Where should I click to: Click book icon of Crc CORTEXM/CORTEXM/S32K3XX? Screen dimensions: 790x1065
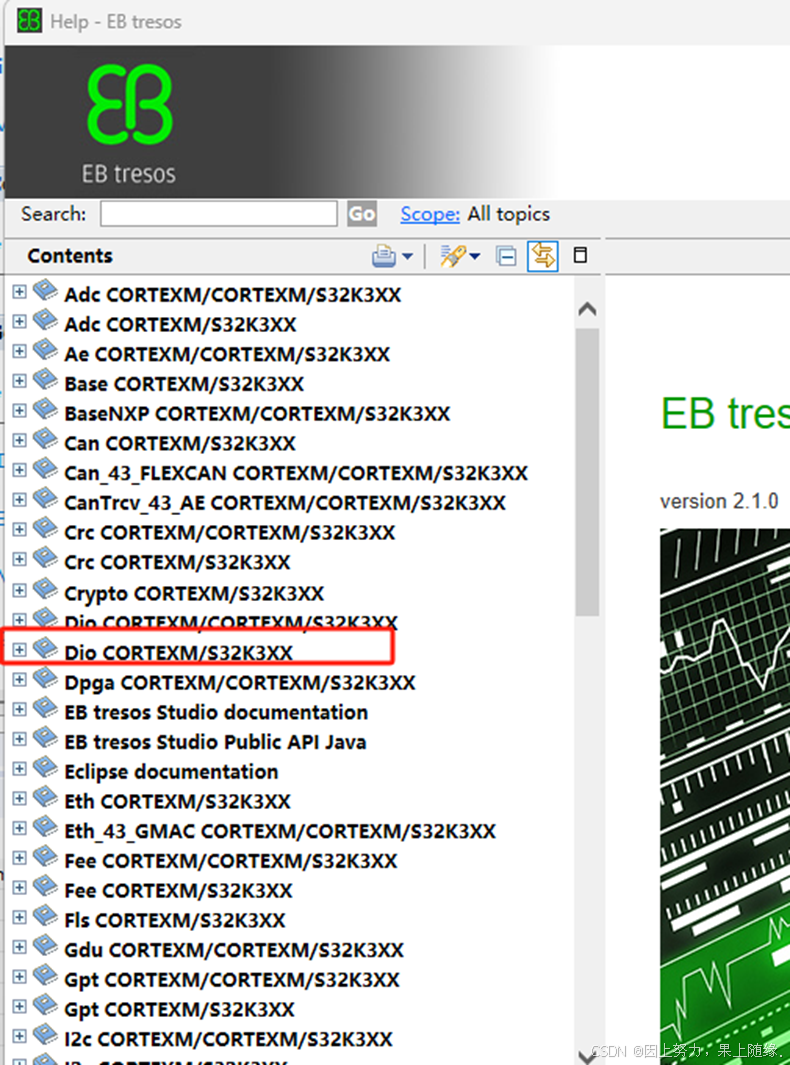click(46, 528)
